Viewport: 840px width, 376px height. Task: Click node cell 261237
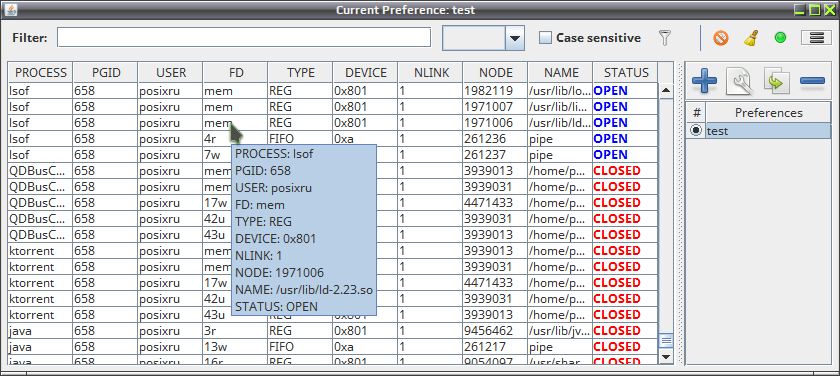point(496,155)
